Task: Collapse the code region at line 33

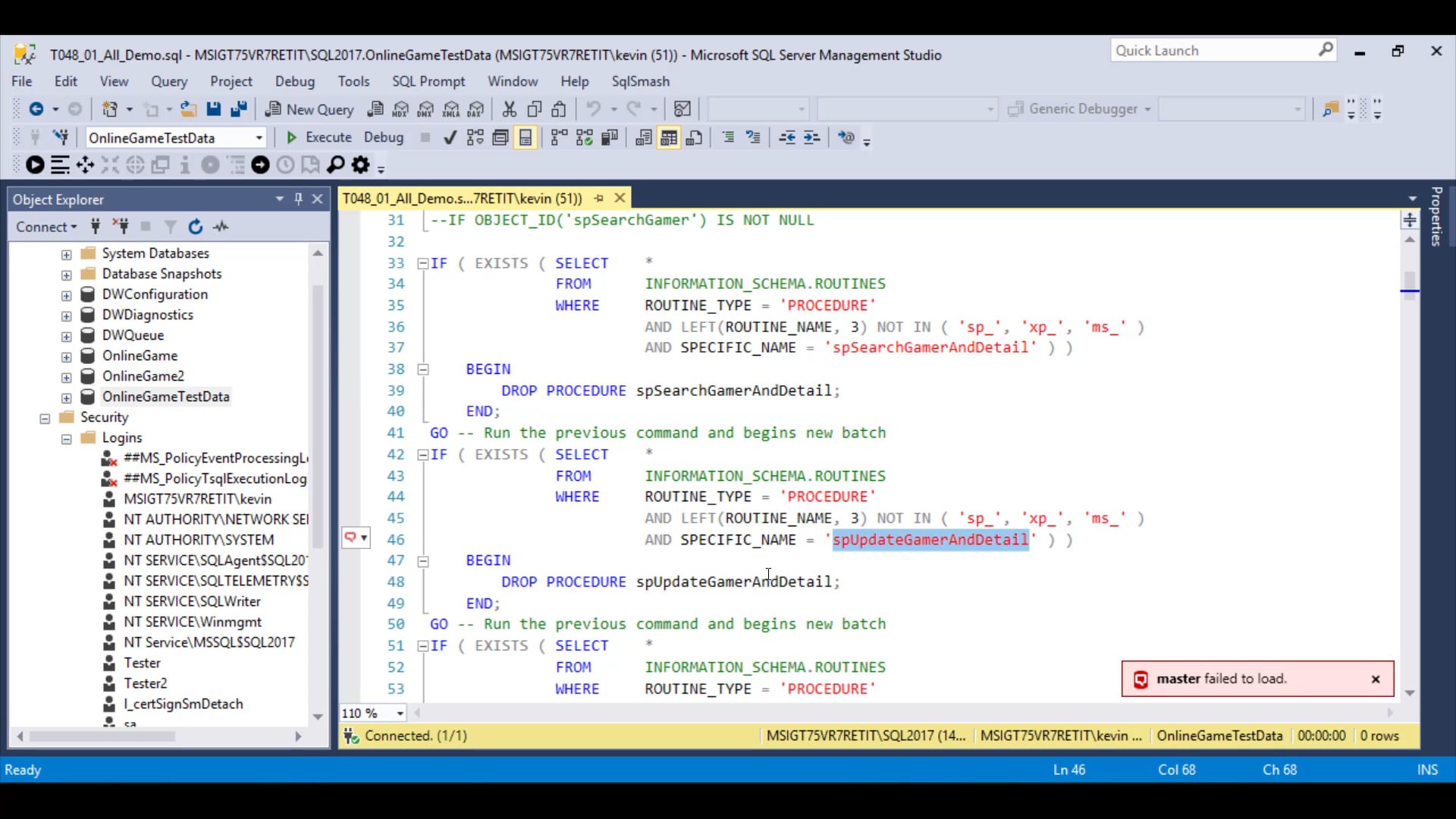Action: (x=422, y=263)
